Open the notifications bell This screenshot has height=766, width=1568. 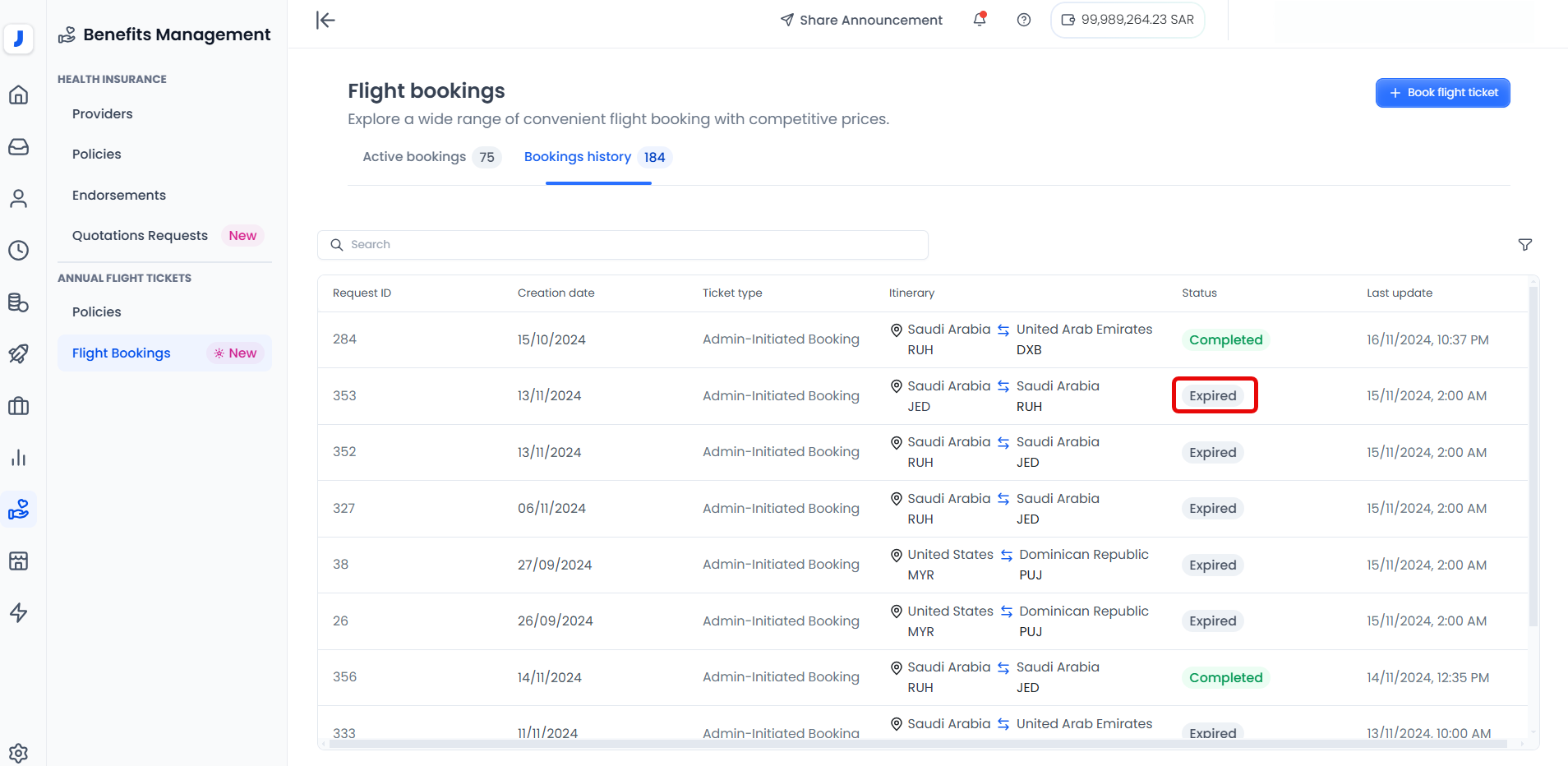coord(979,20)
